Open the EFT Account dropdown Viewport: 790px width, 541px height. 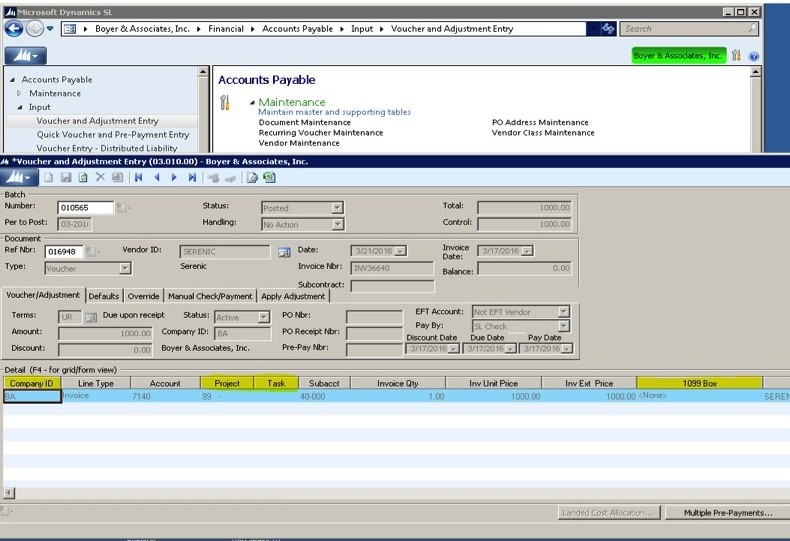(564, 312)
